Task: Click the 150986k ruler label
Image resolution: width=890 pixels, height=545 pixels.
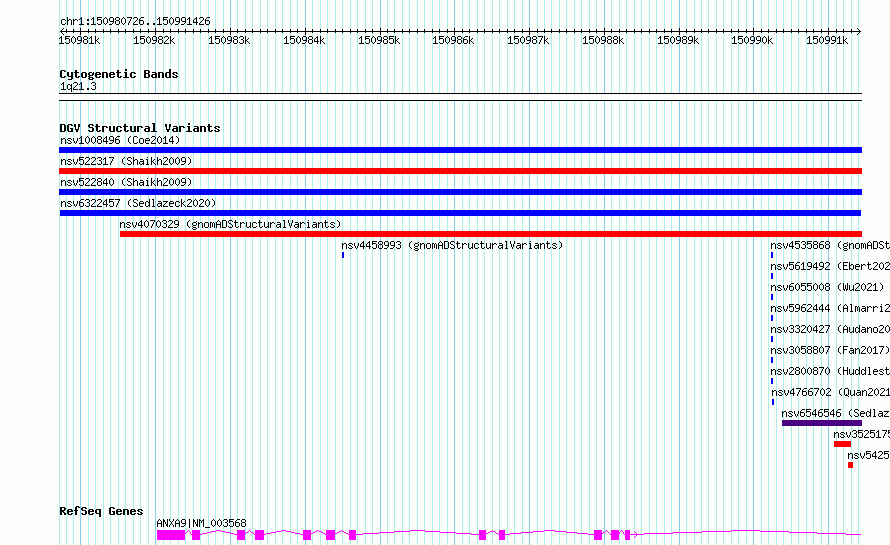Action: coord(453,40)
